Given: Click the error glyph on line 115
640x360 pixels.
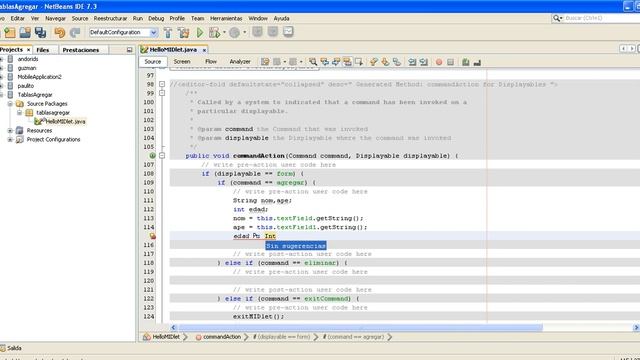Looking at the screenshot, I should pyautogui.click(x=153, y=236).
